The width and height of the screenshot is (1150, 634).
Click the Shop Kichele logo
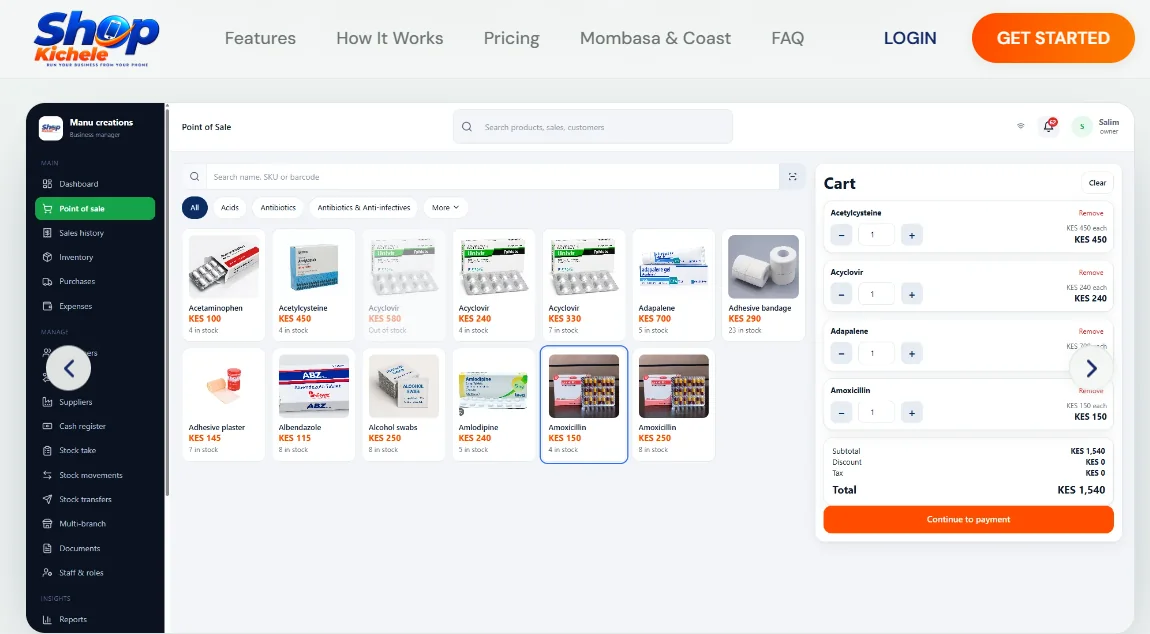tap(96, 38)
